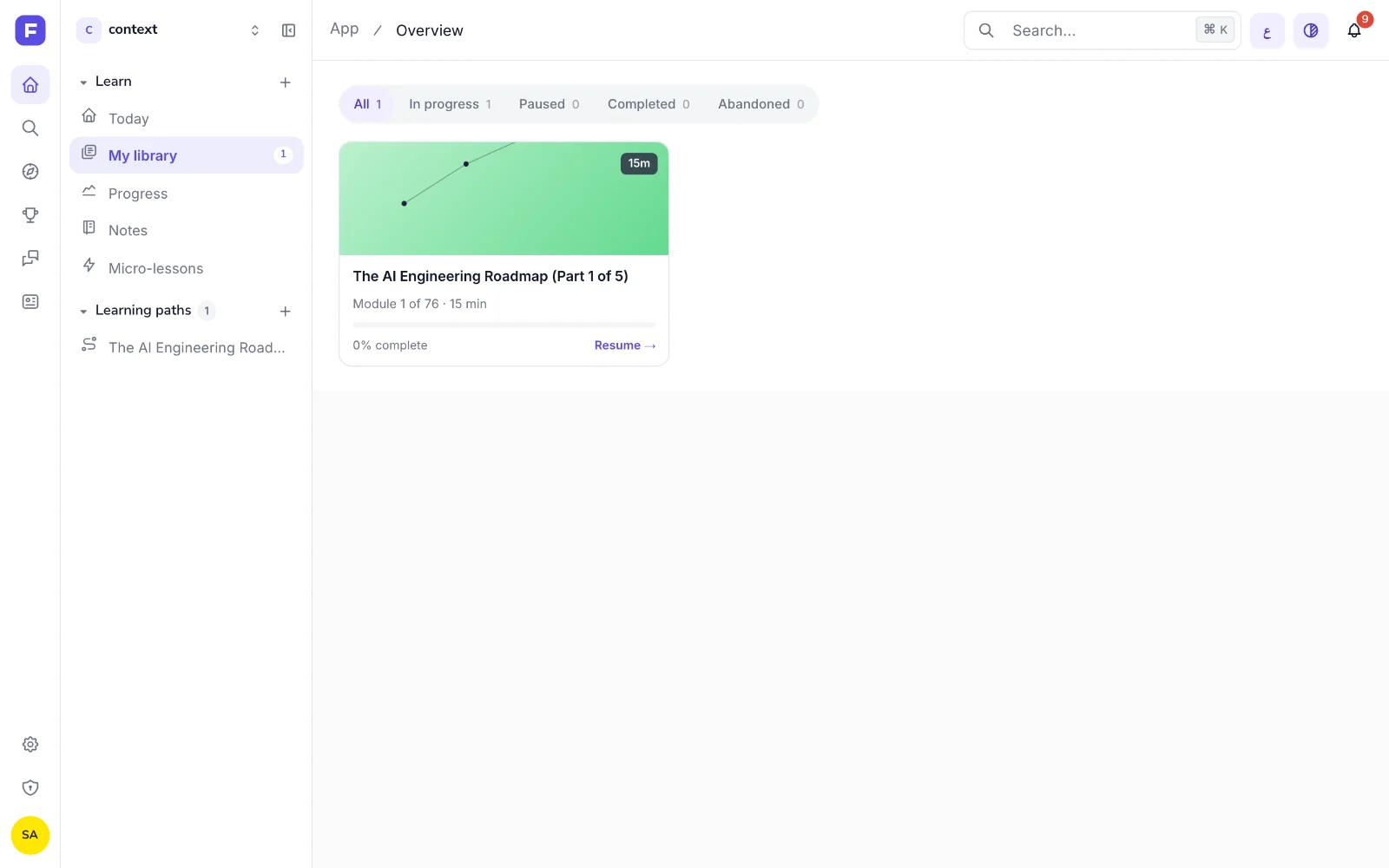This screenshot has height=868, width=1389.
Task: Click the 0% complete label
Action: click(x=390, y=345)
